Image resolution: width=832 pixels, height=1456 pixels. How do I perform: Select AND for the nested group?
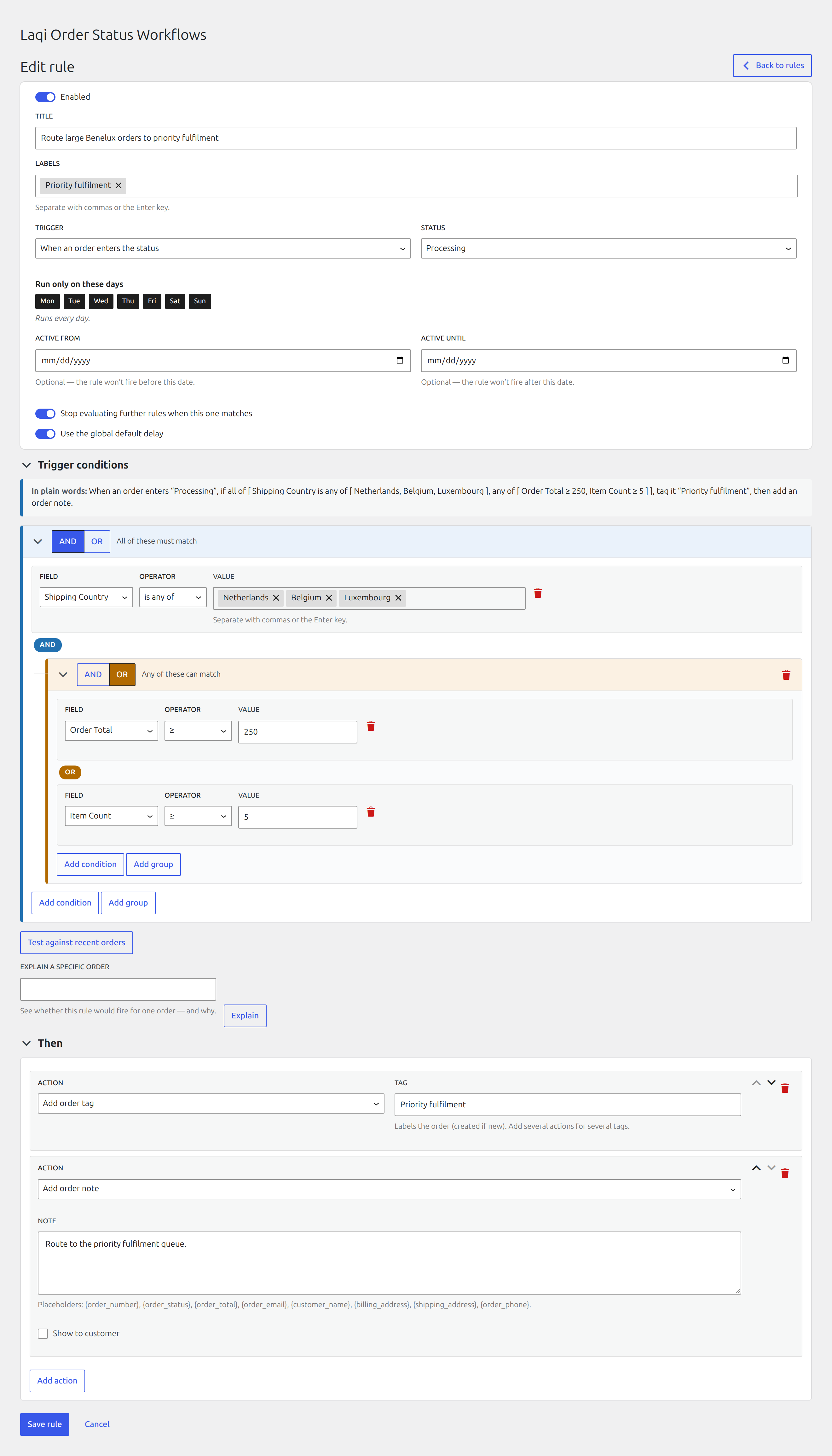pyautogui.click(x=93, y=674)
